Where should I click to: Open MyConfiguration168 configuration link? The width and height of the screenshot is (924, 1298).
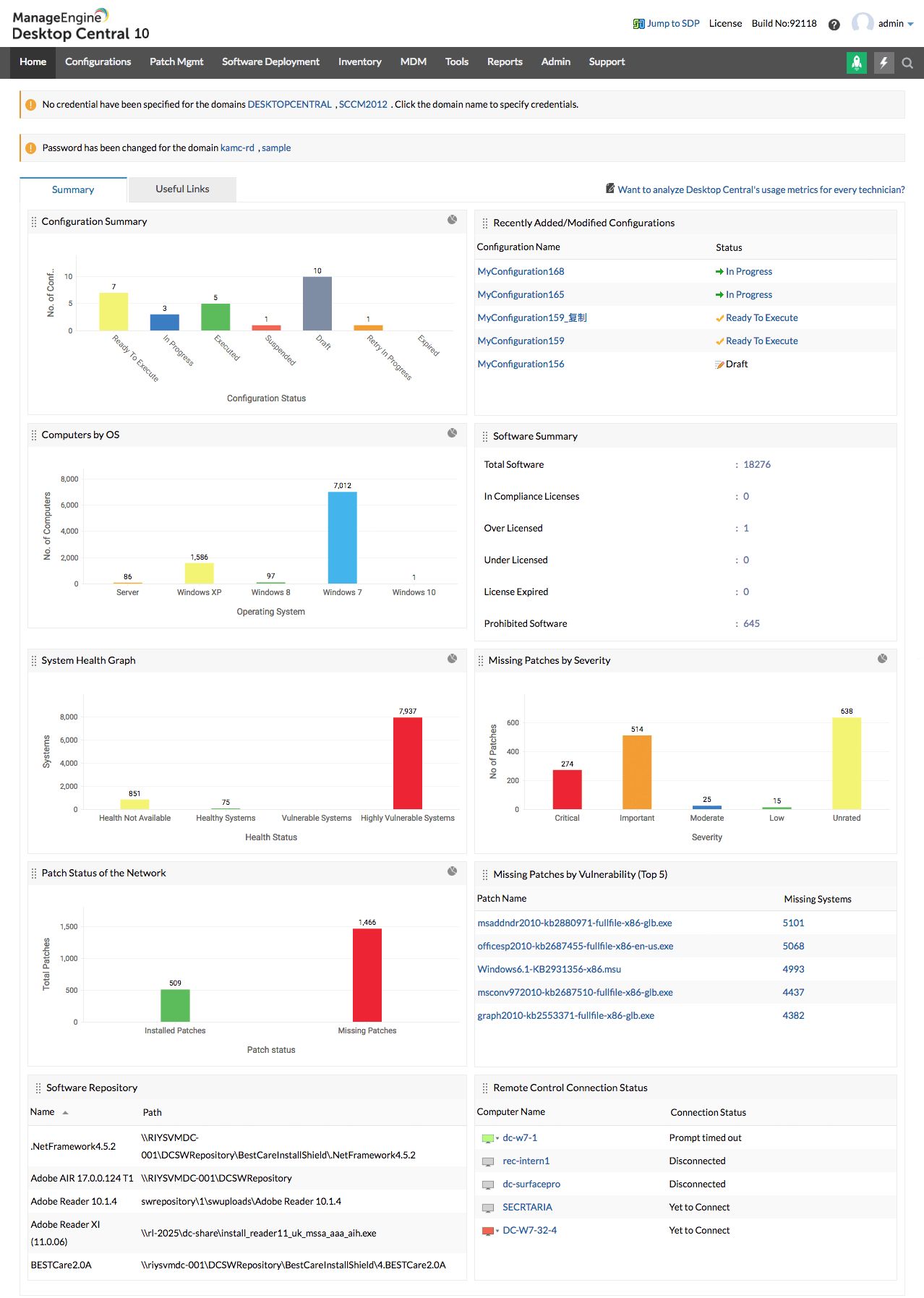[x=521, y=272]
